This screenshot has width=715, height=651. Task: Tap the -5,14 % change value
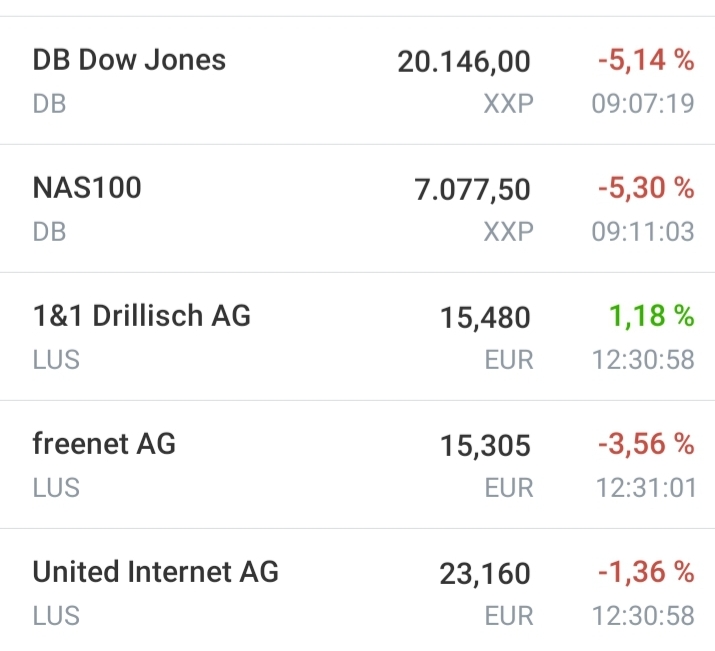(x=645, y=61)
